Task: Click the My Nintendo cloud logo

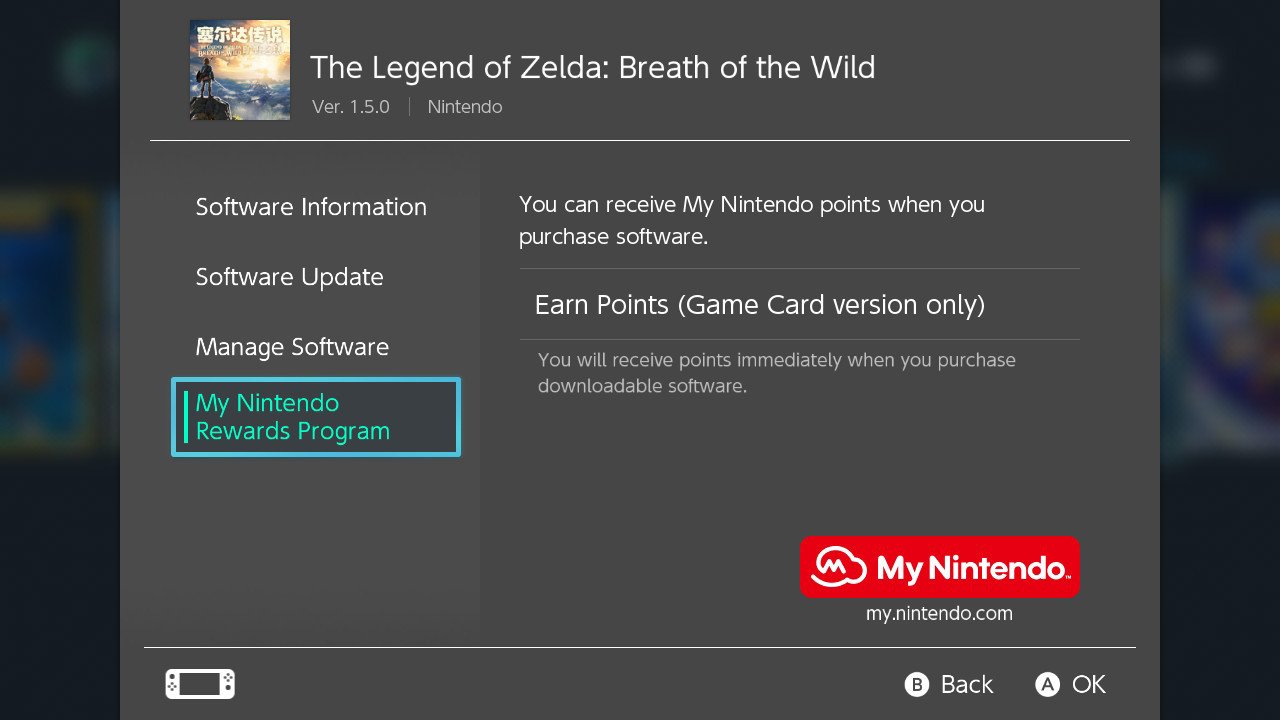Action: pos(836,567)
